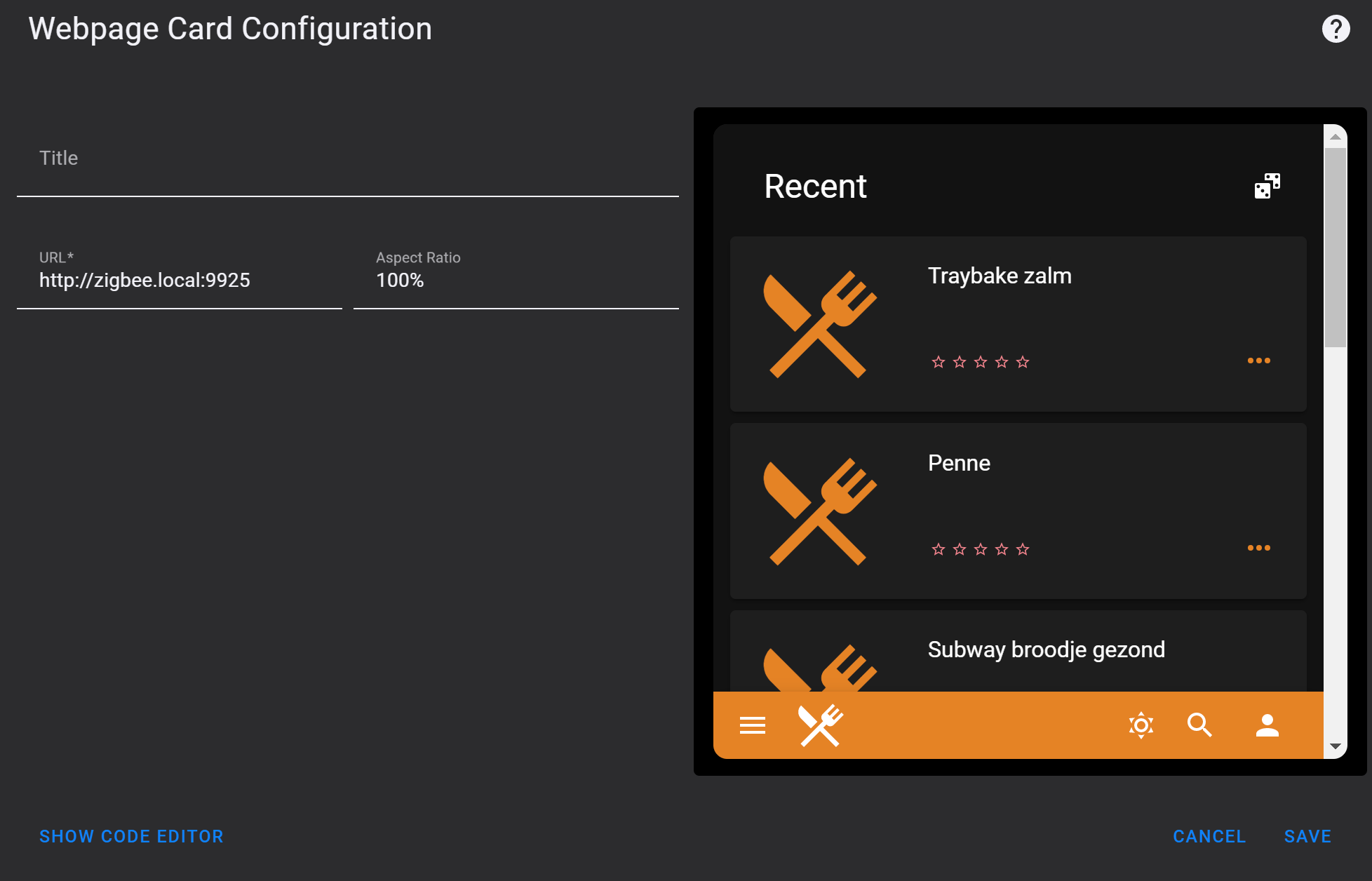Rate Traybake zalm with the first star
Image resolution: width=1372 pixels, height=881 pixels.
[938, 362]
